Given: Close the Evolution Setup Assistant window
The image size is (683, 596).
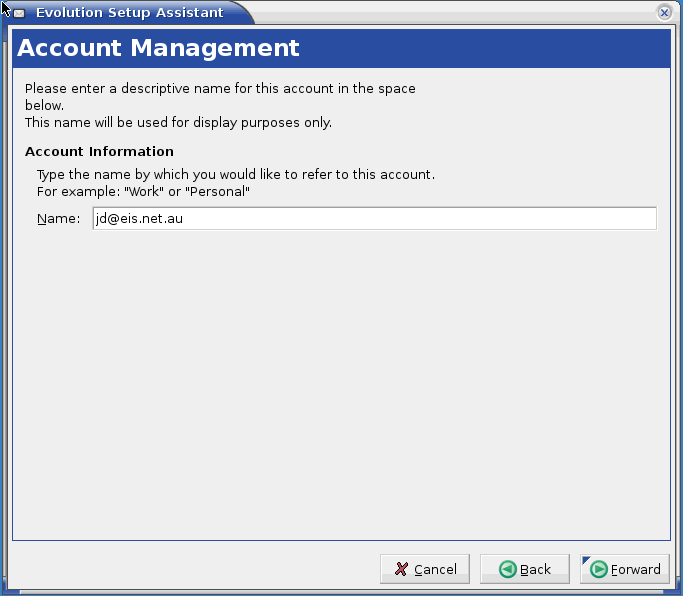Looking at the screenshot, I should [x=664, y=13].
